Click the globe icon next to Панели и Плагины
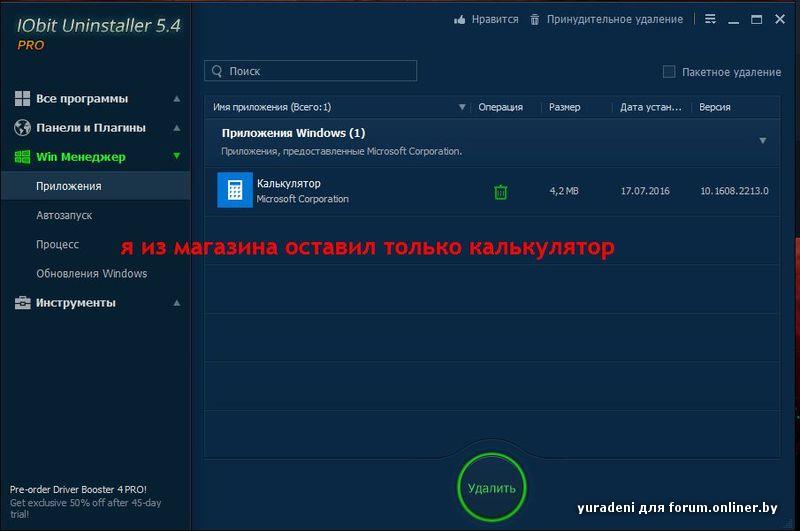The width and height of the screenshot is (800, 531). [x=22, y=128]
